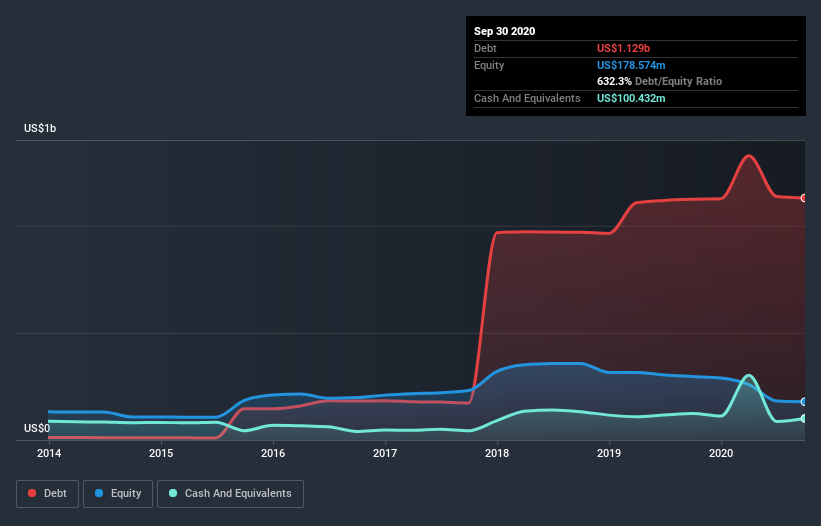
Task: Click the 2015 axis label
Action: pyautogui.click(x=161, y=453)
